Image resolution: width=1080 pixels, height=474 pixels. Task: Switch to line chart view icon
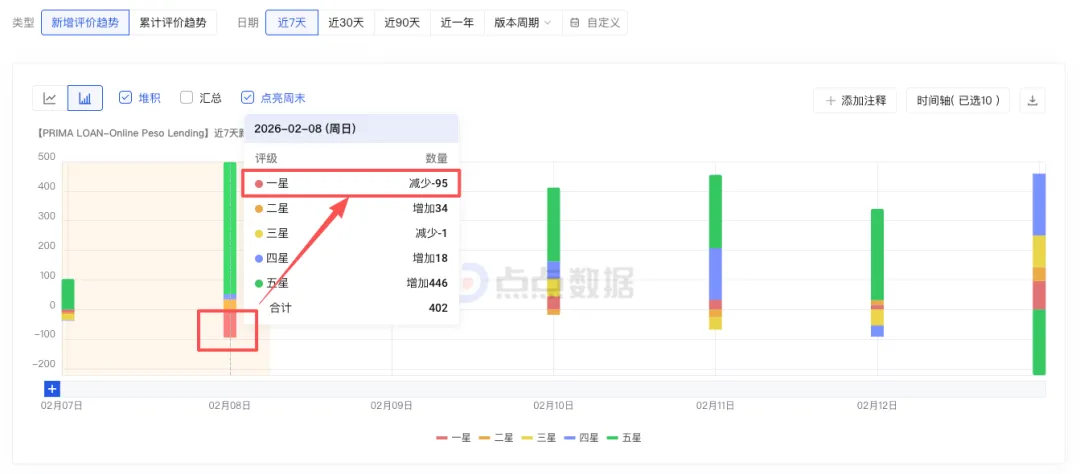tap(50, 98)
